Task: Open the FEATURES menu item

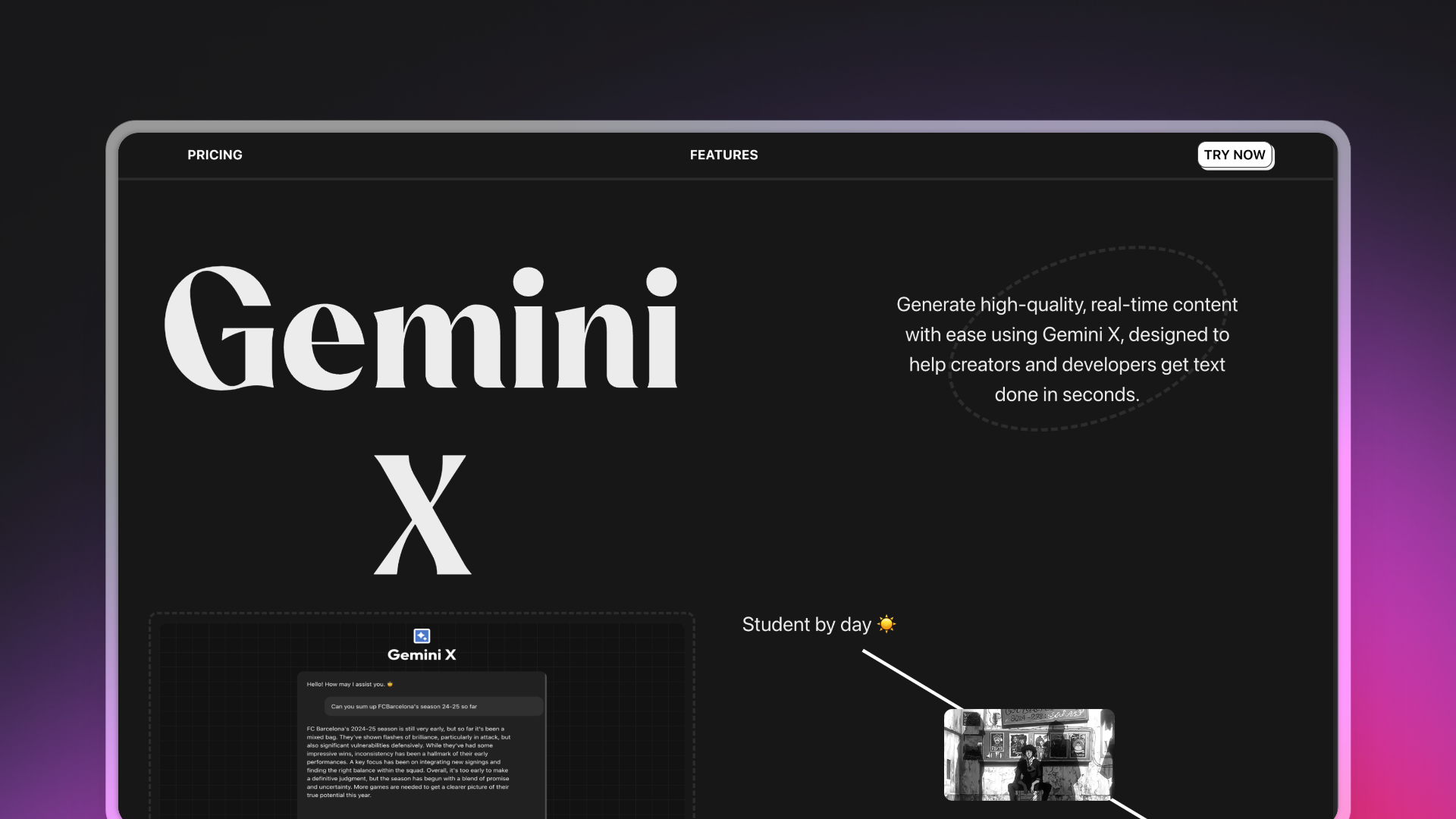Action: 723,155
